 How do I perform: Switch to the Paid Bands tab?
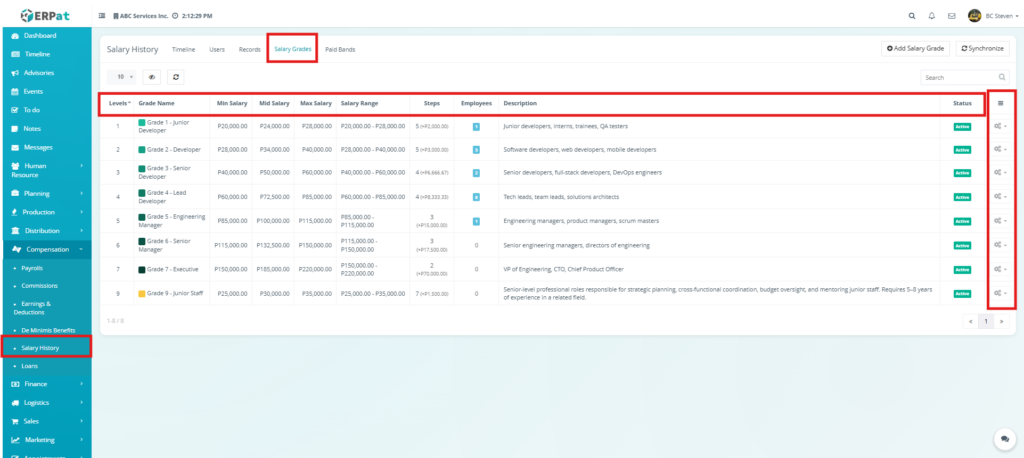point(340,49)
